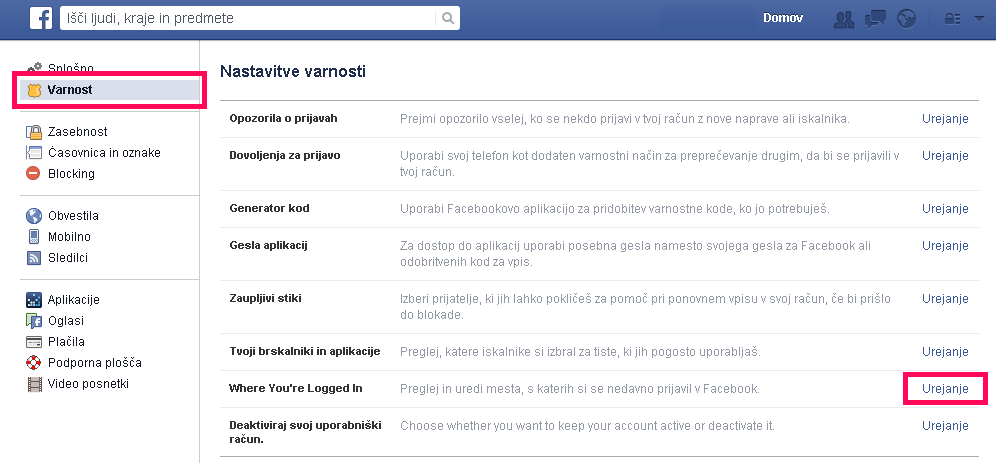Screen dimensions: 996x463
Task: Expand the account dropdown arrow
Action: [x=978, y=19]
